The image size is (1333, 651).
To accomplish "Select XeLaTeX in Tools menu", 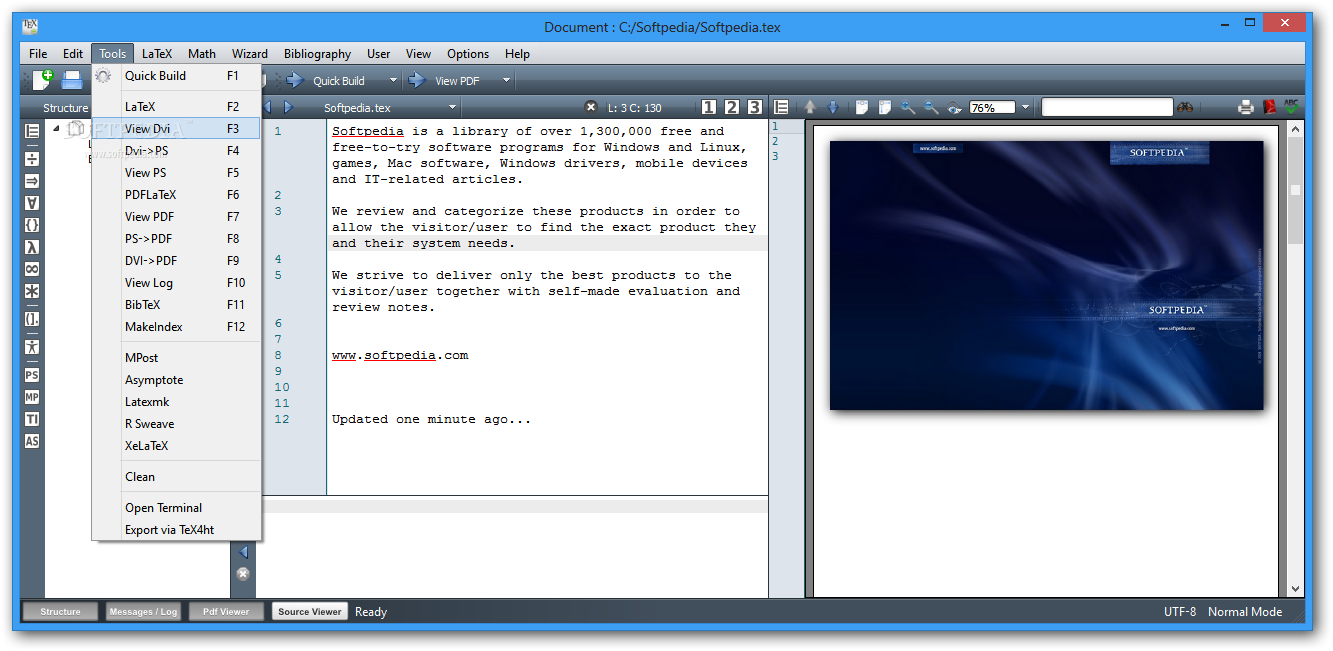I will pyautogui.click(x=176, y=446).
